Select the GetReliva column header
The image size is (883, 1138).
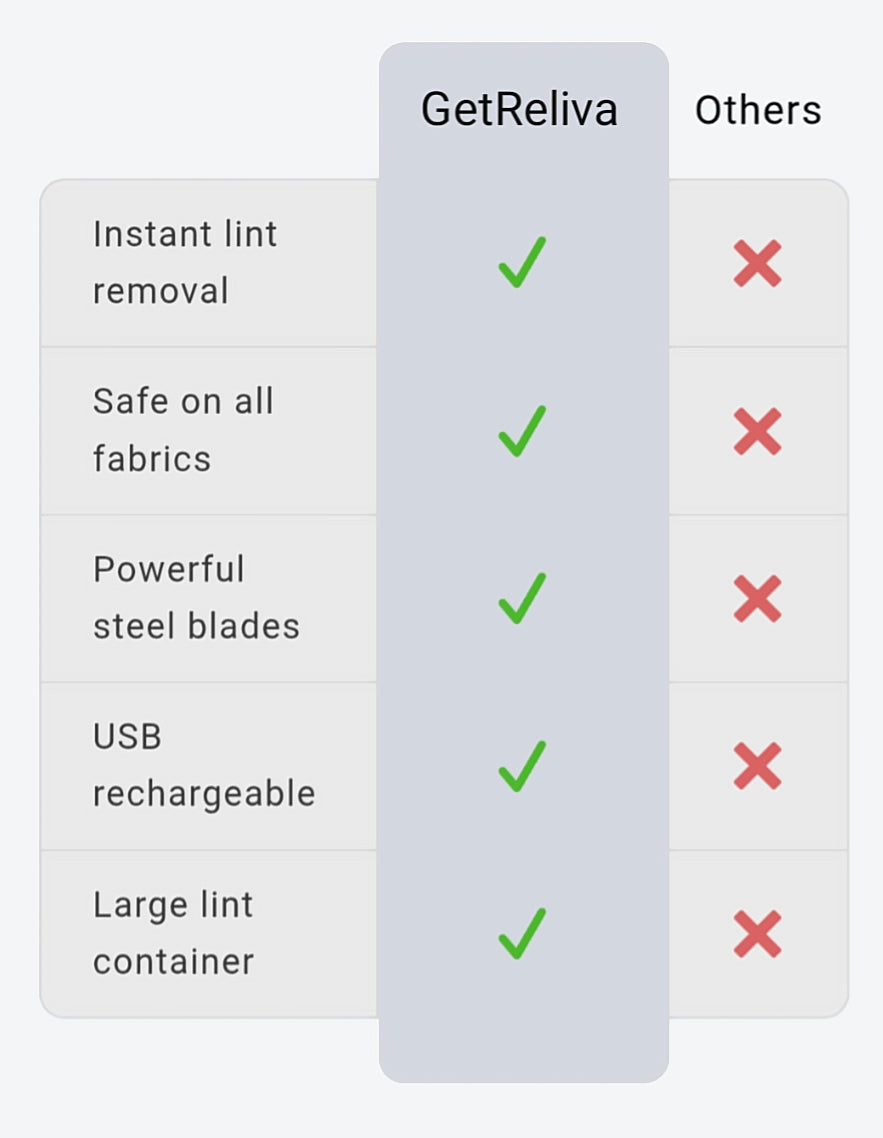tap(519, 109)
